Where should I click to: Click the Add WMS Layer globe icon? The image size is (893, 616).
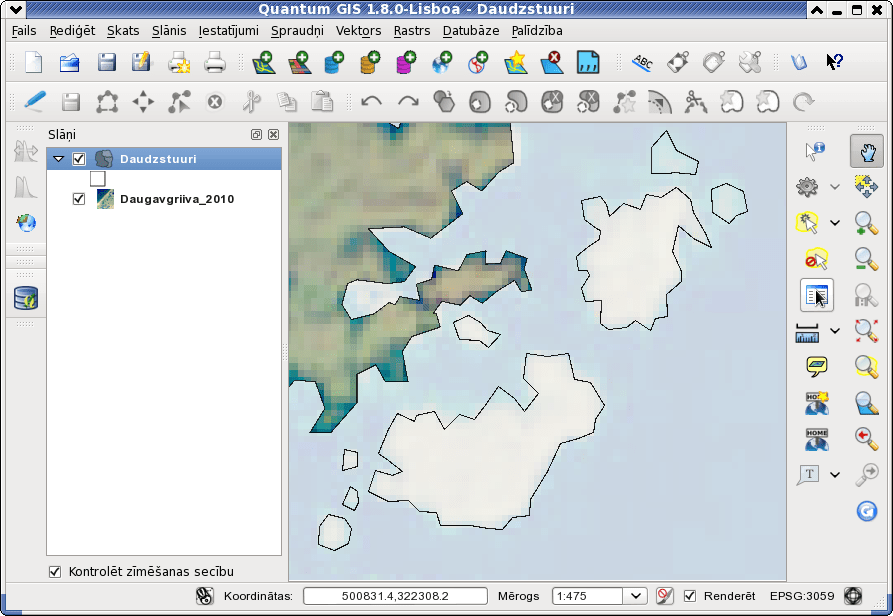pos(442,63)
